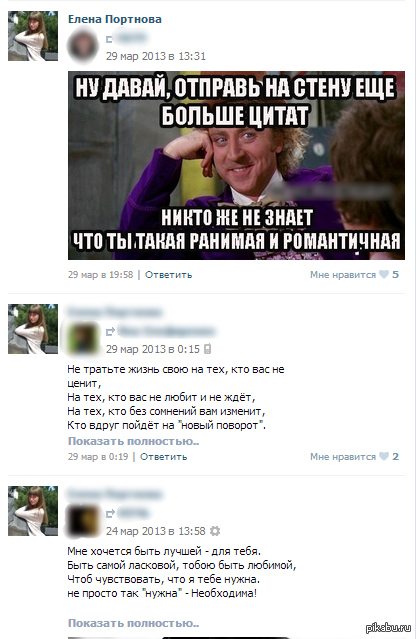Click Ответить under the second post
The image size is (416, 639).
coord(163,457)
